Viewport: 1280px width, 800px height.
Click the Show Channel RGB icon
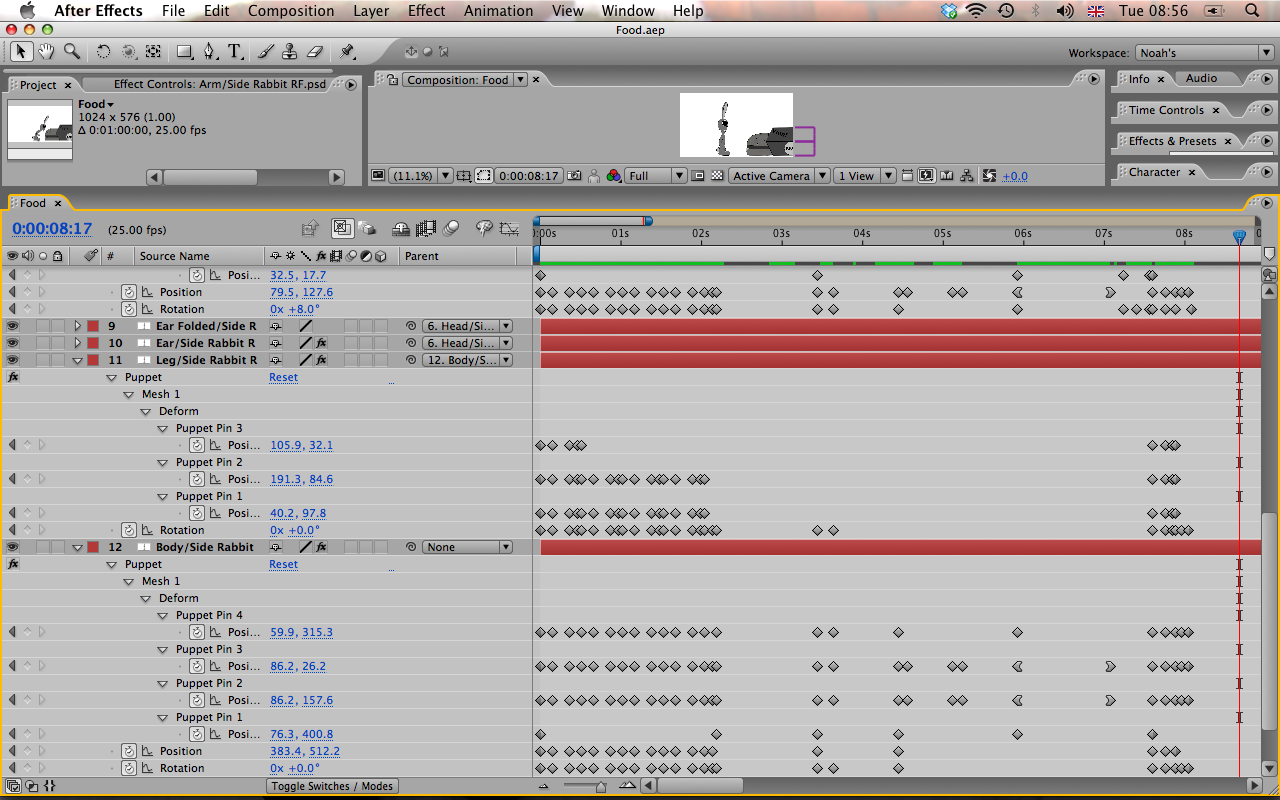(x=614, y=176)
